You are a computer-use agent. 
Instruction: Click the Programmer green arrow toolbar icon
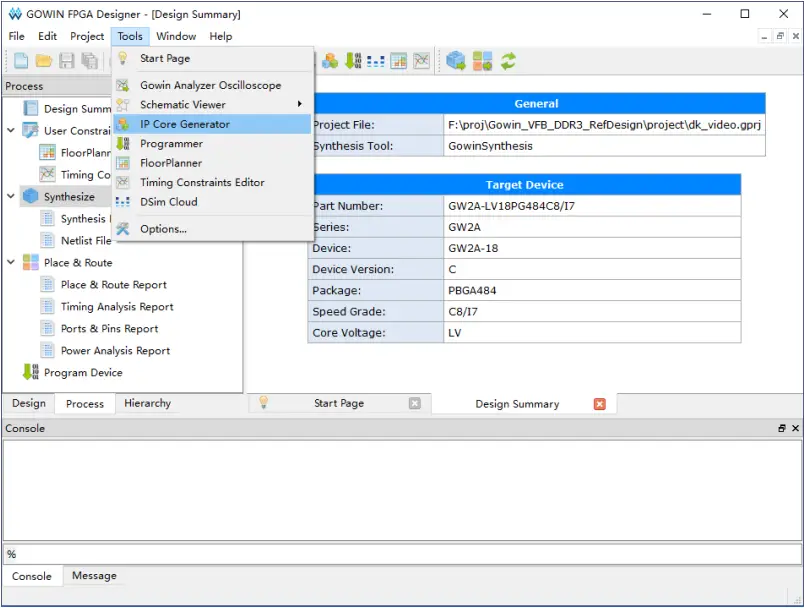(x=352, y=61)
